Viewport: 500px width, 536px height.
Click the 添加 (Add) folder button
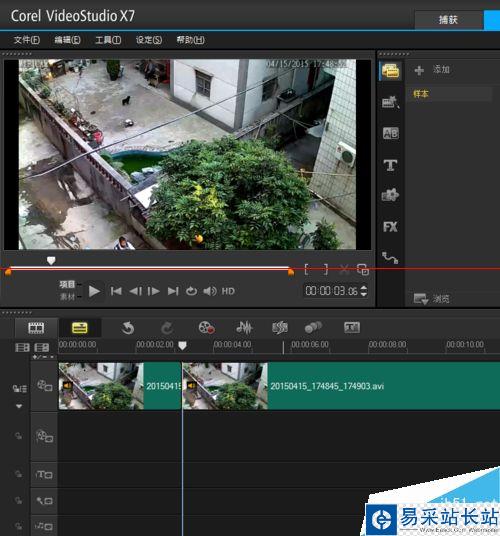[432, 70]
